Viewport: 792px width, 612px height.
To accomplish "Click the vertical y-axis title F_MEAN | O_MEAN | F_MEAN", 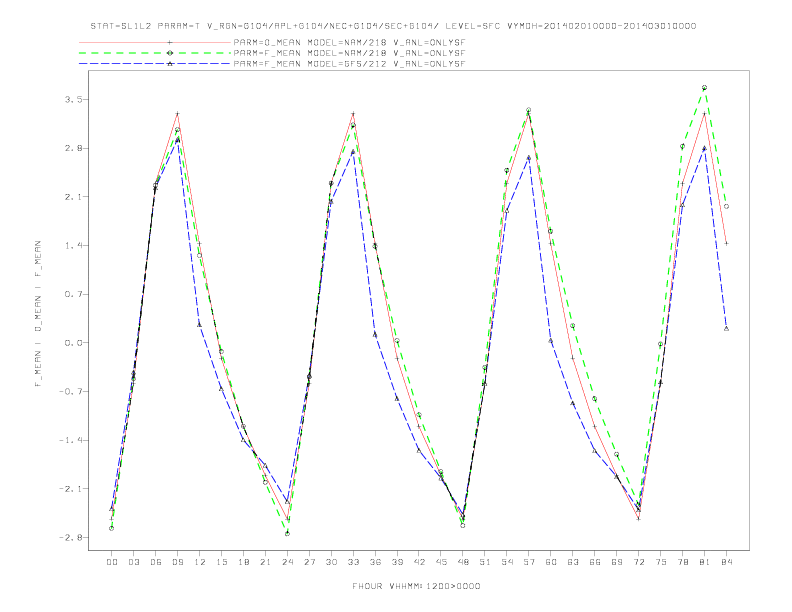I will pyautogui.click(x=38, y=314).
